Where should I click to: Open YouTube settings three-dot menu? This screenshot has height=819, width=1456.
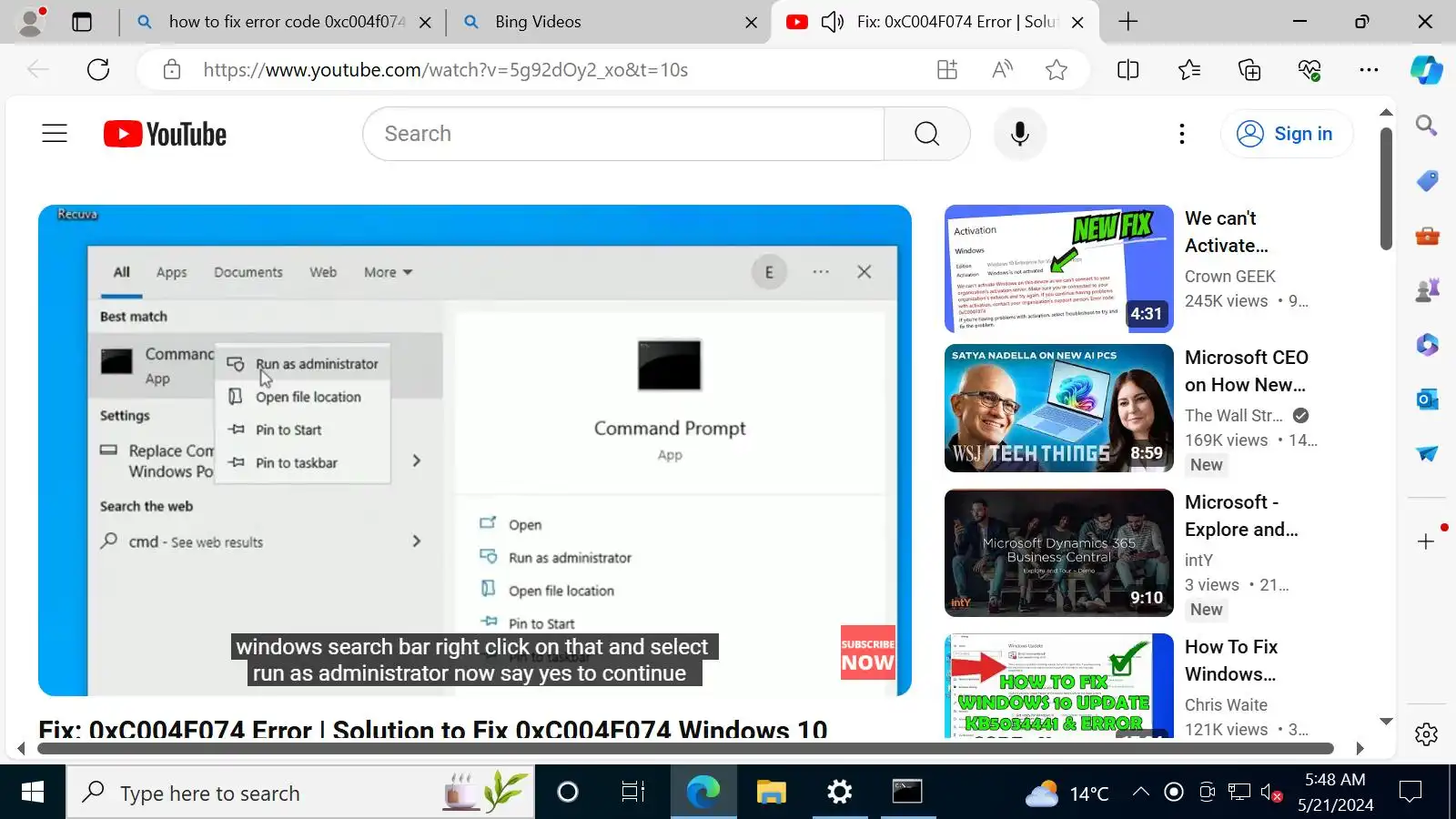pos(1181,134)
